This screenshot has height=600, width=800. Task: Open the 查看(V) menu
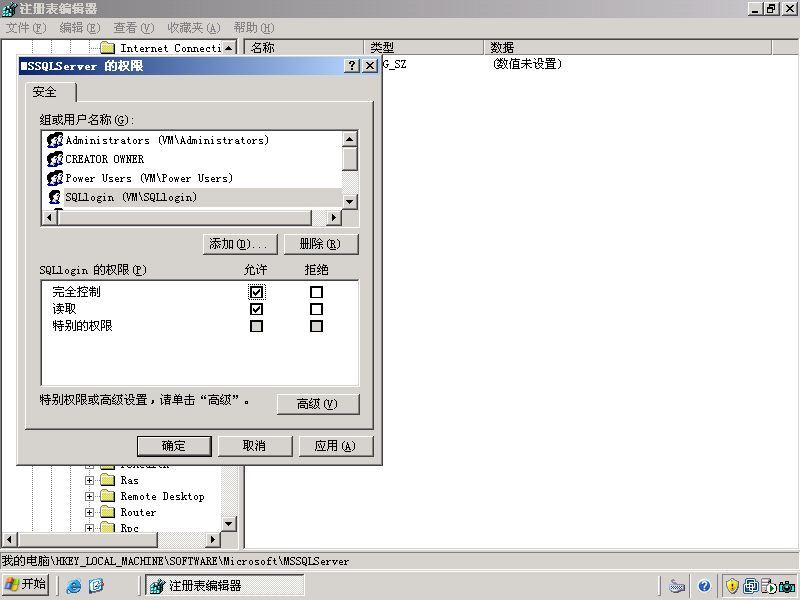point(133,28)
